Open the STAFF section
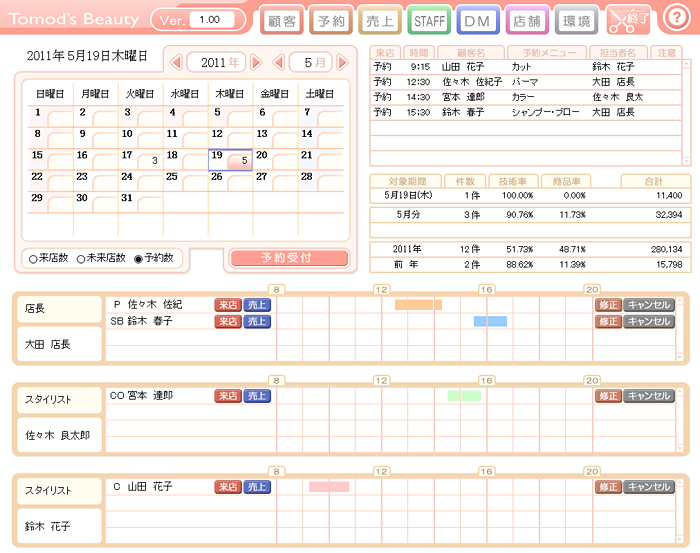Viewport: 700px width, 553px height. pyautogui.click(x=429, y=20)
